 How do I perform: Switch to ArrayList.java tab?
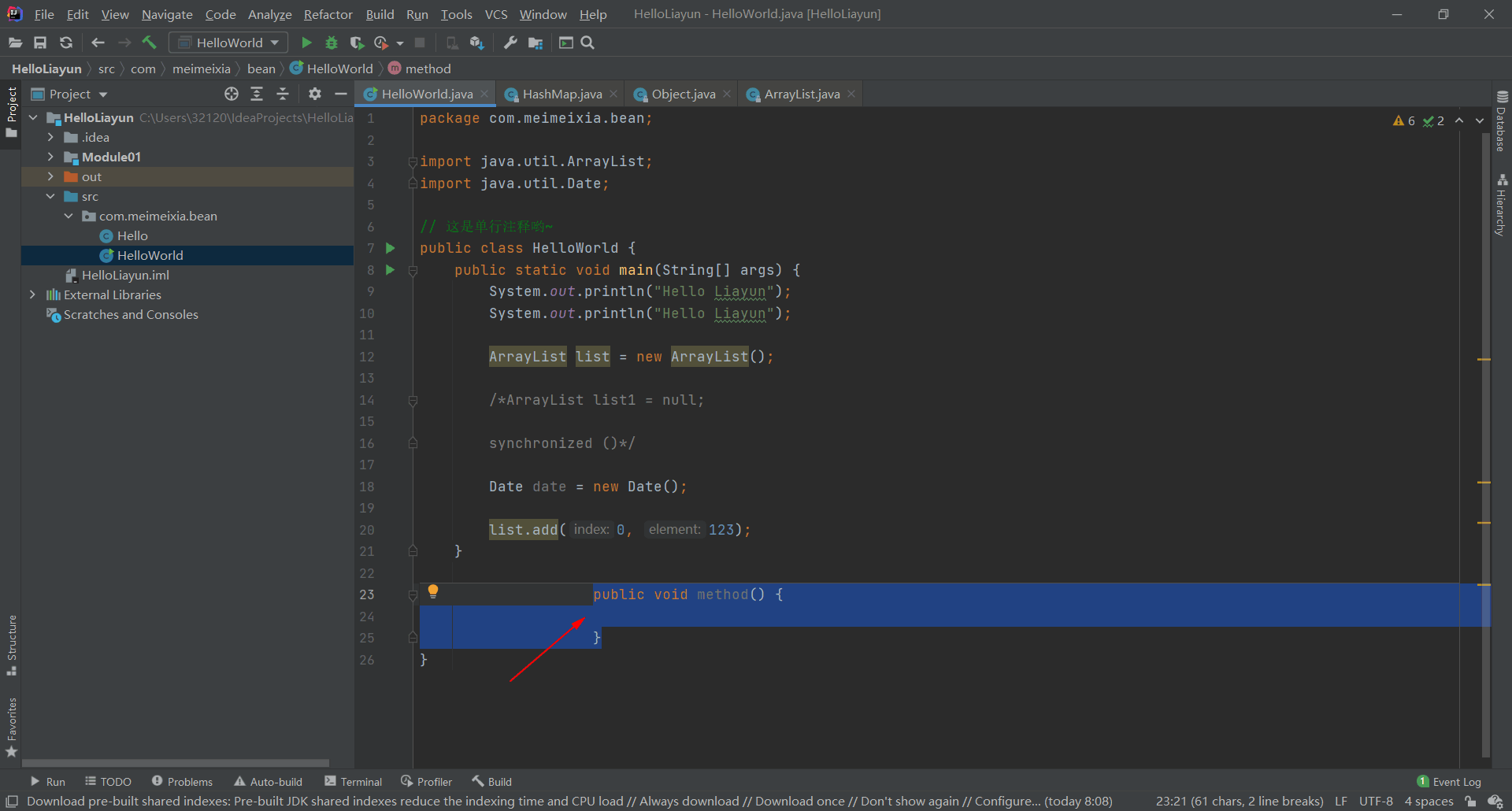pos(801,94)
